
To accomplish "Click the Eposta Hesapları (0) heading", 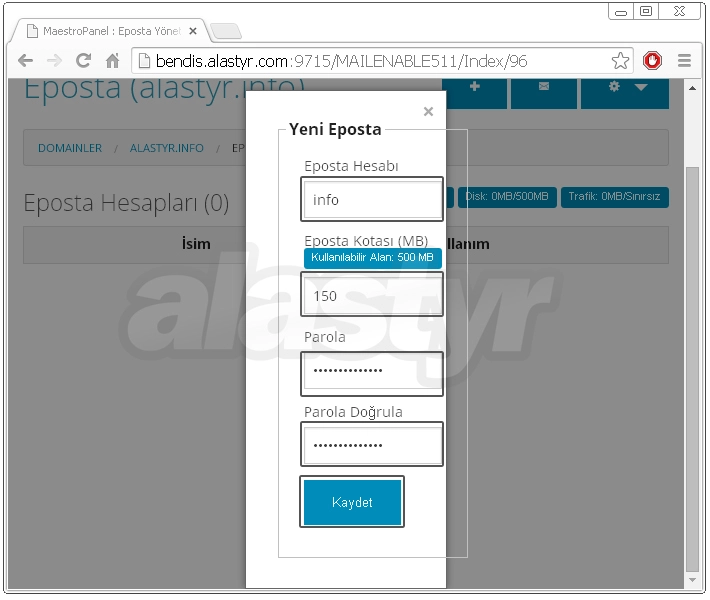I will 126,202.
